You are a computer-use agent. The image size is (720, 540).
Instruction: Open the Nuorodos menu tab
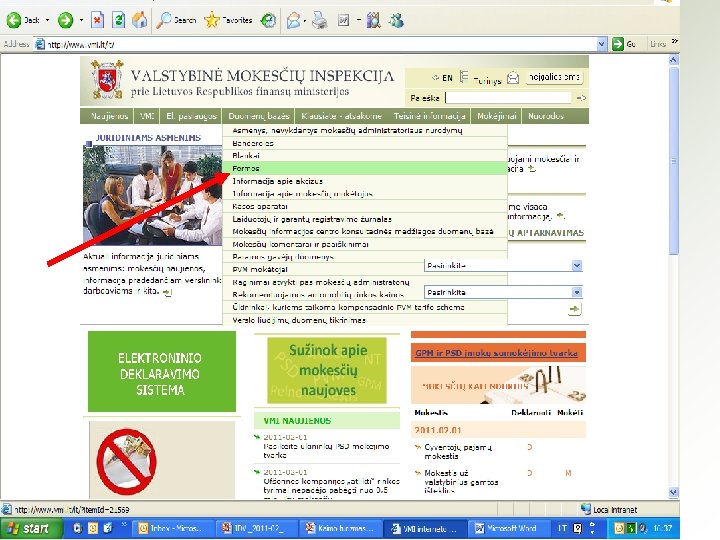tap(546, 116)
